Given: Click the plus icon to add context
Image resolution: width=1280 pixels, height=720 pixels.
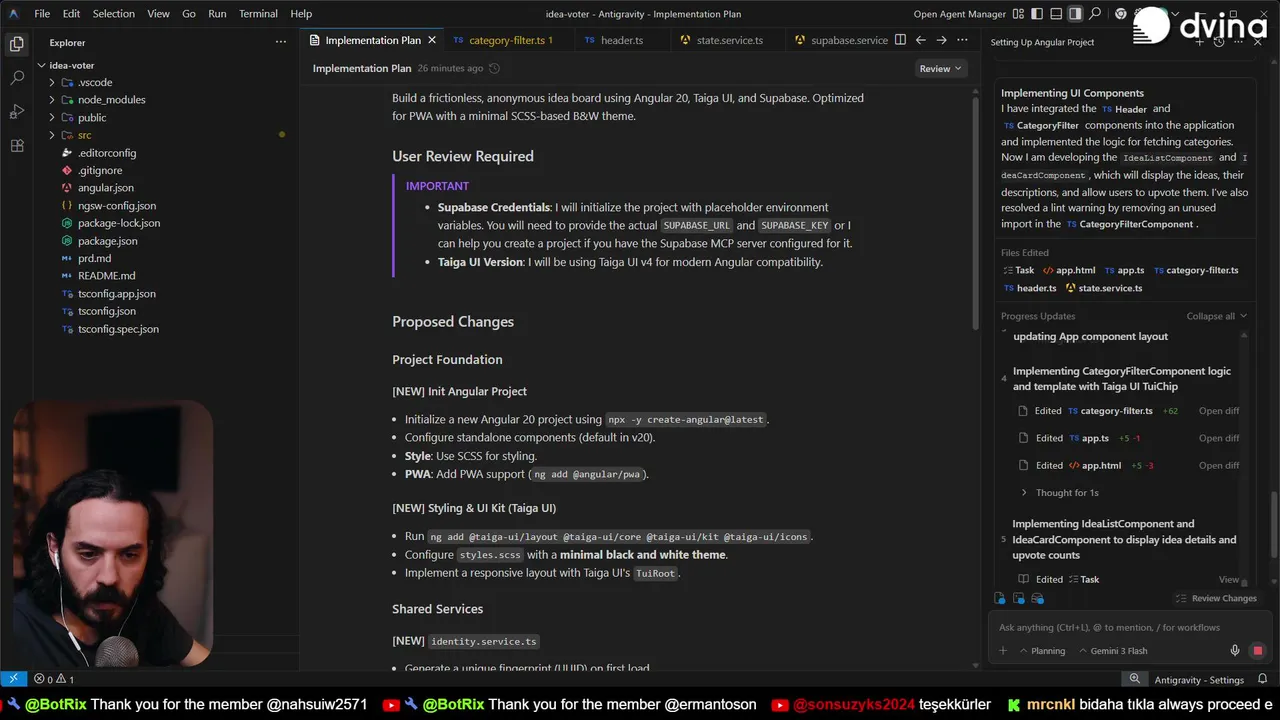Looking at the screenshot, I should pyautogui.click(x=1003, y=651).
